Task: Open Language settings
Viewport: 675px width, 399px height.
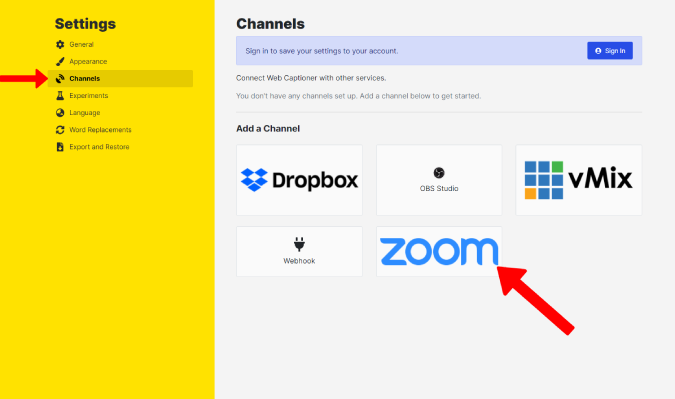Action: coord(120,113)
